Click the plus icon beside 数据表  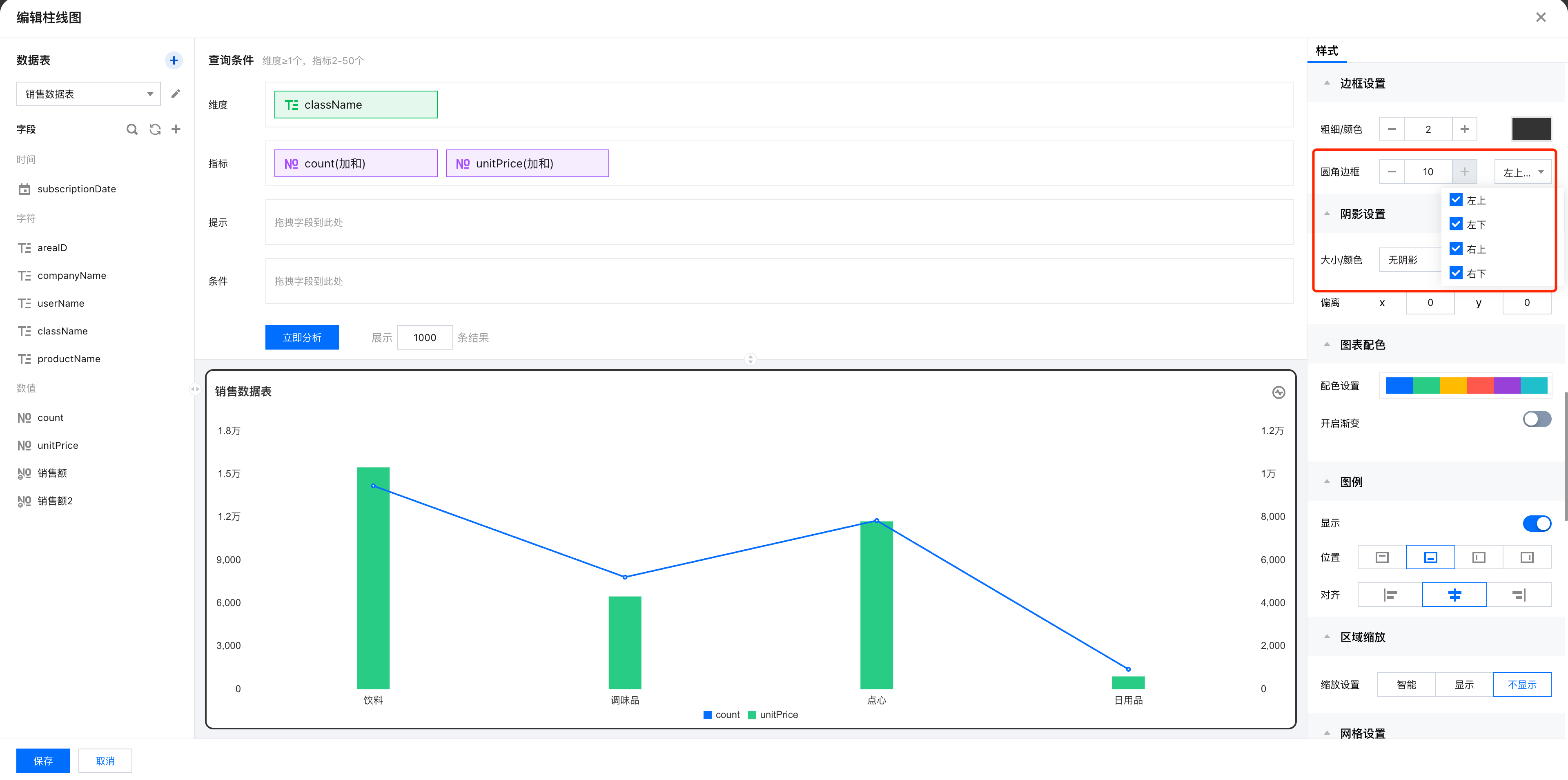click(174, 60)
